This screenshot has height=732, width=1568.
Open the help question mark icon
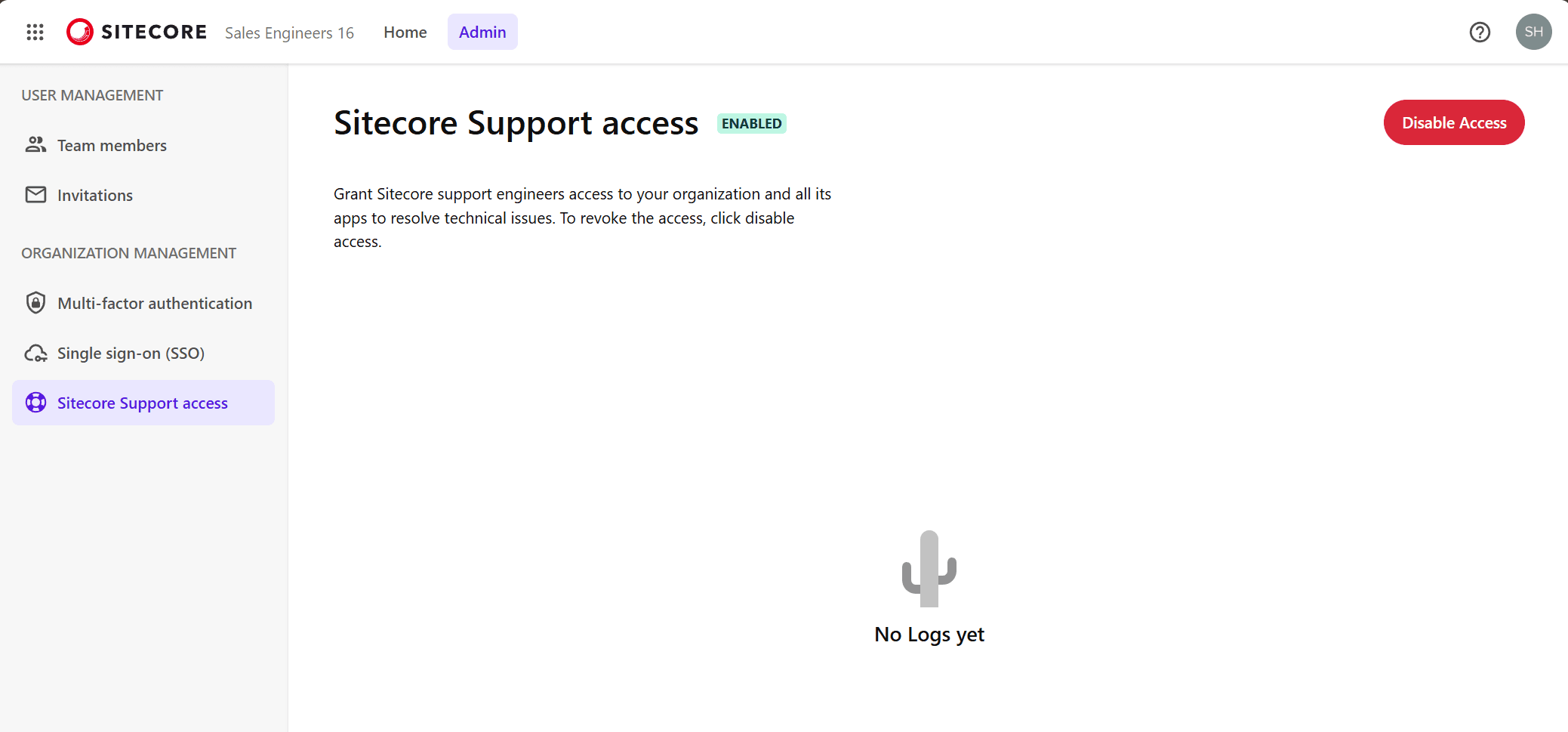click(x=1480, y=32)
